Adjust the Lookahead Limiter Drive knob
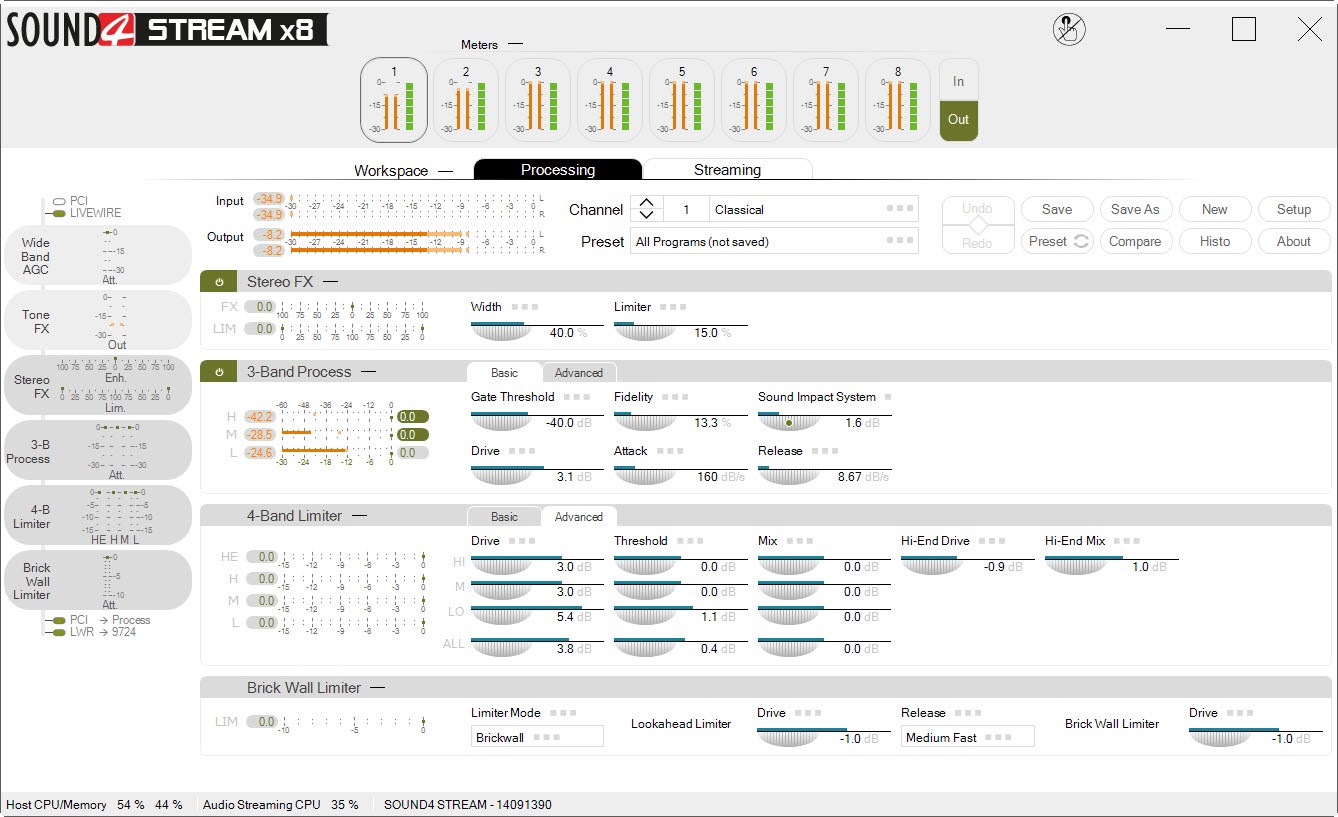Viewport: 1338px width, 817px height. pos(787,738)
